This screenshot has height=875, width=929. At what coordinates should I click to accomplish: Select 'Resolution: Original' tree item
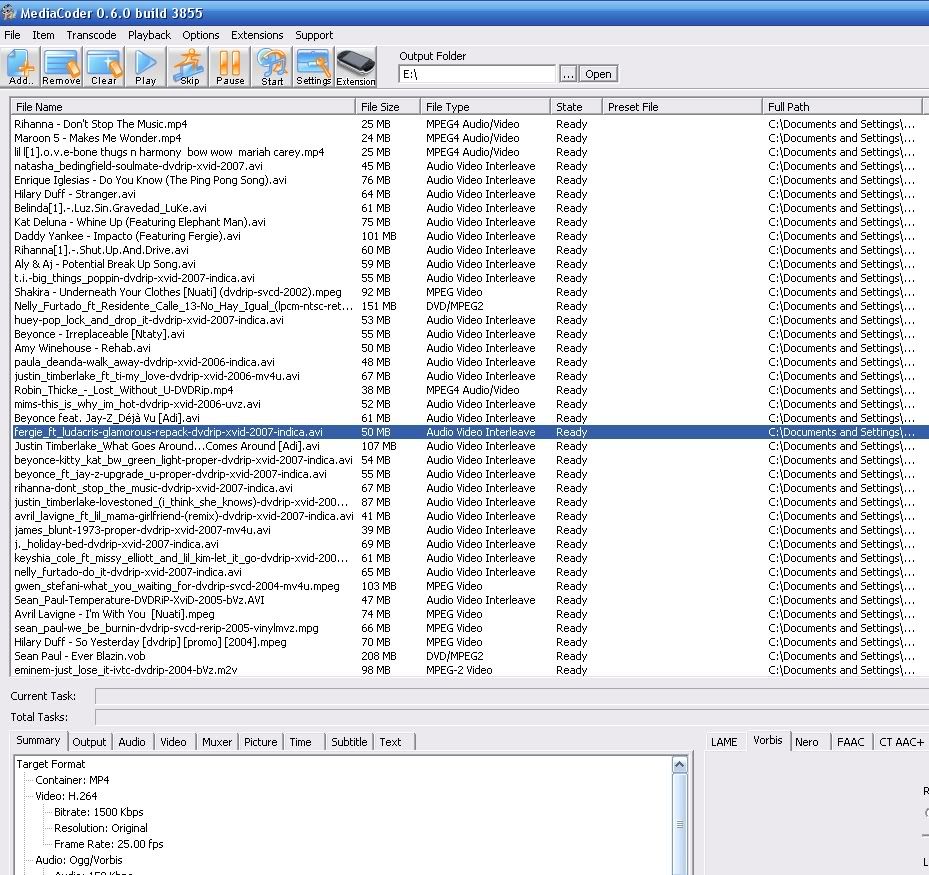click(x=101, y=828)
